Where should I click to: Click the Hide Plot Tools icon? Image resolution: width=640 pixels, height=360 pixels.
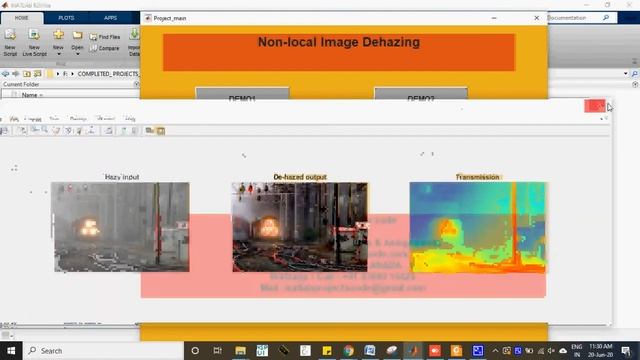click(150, 130)
